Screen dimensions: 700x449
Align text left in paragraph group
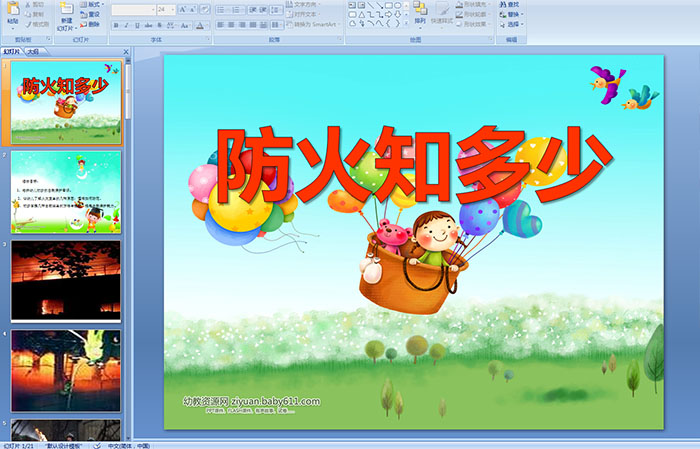coord(221,25)
